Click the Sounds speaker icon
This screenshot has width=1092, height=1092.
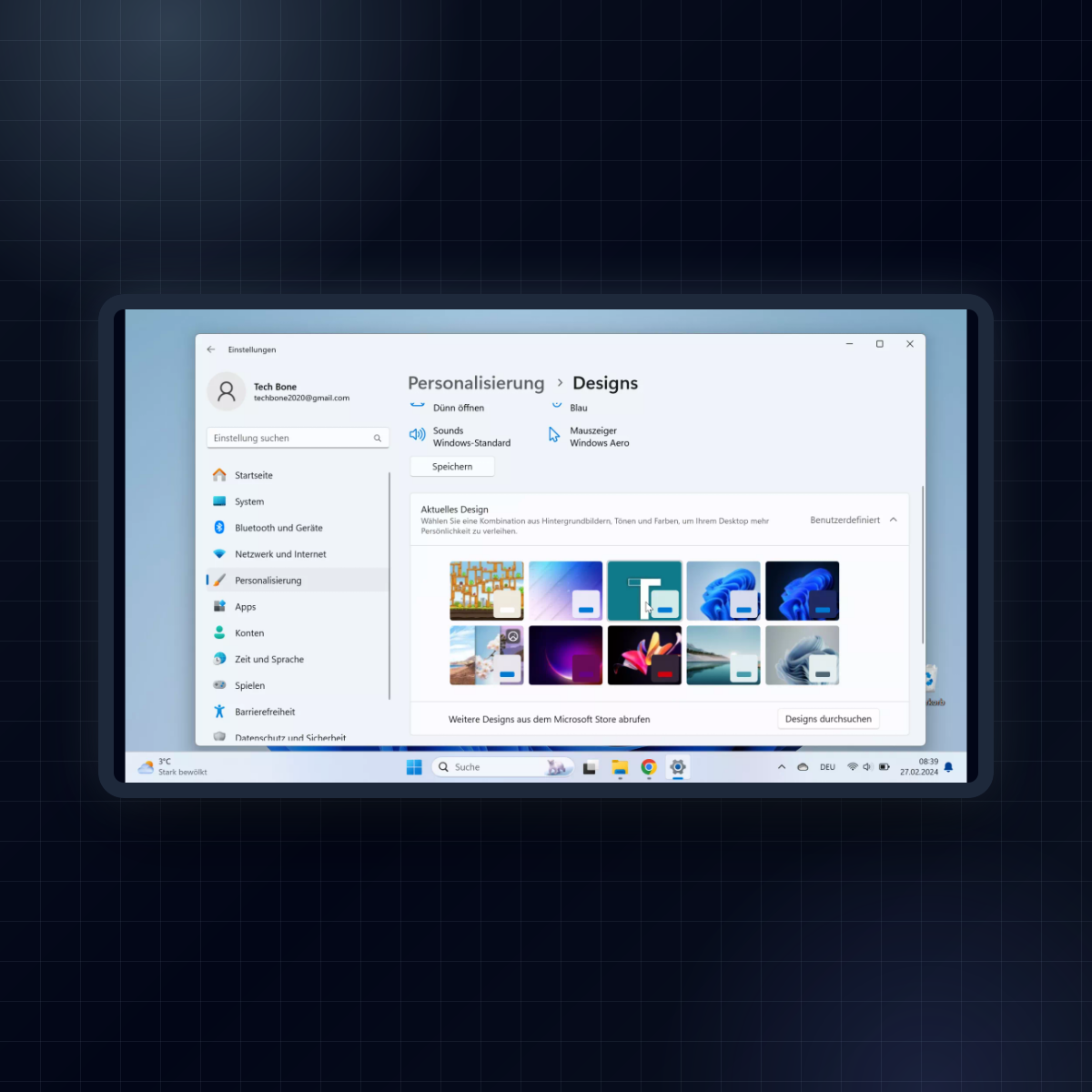click(418, 435)
